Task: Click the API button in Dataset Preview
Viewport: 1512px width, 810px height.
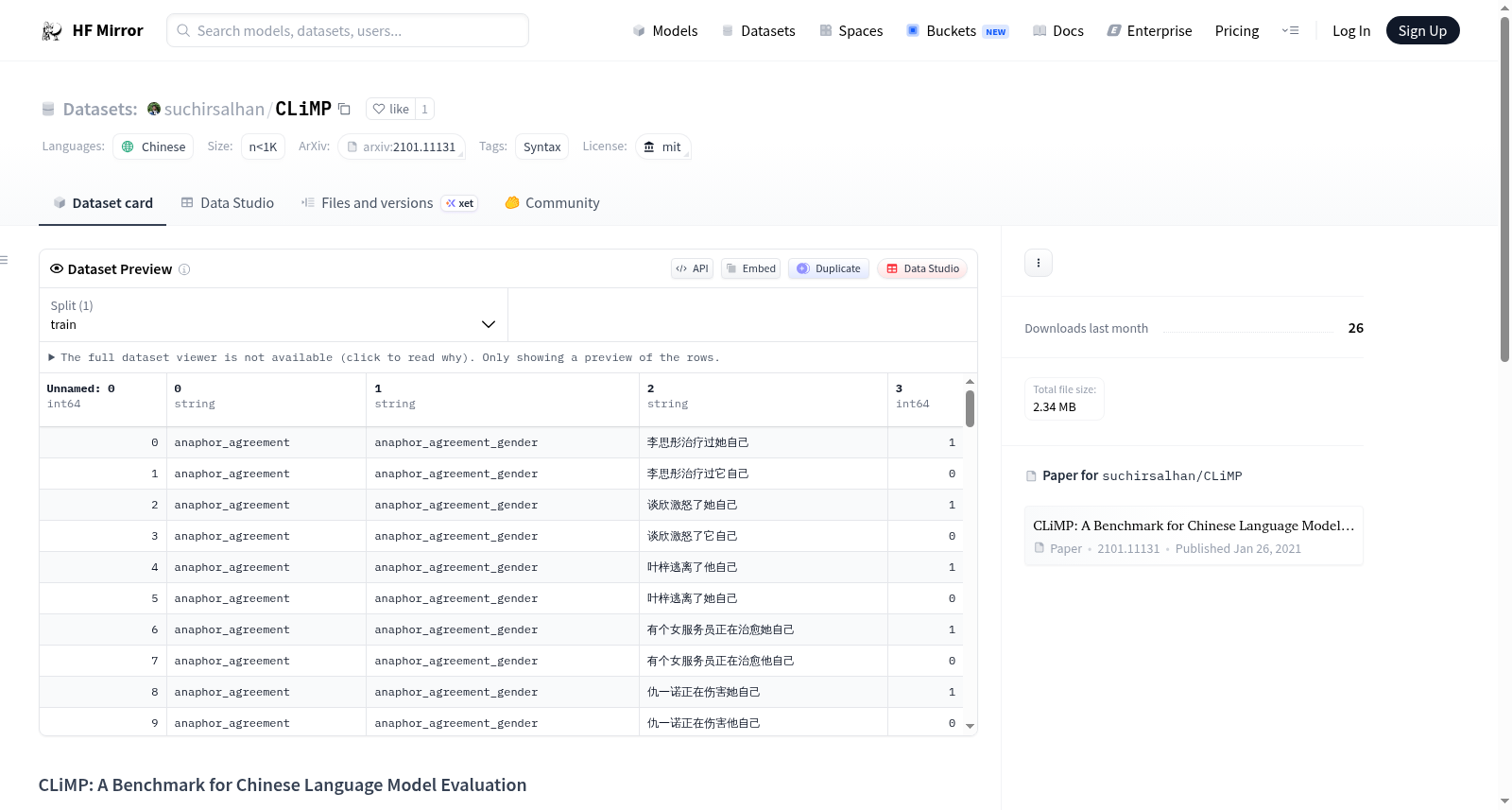Action: [x=692, y=268]
